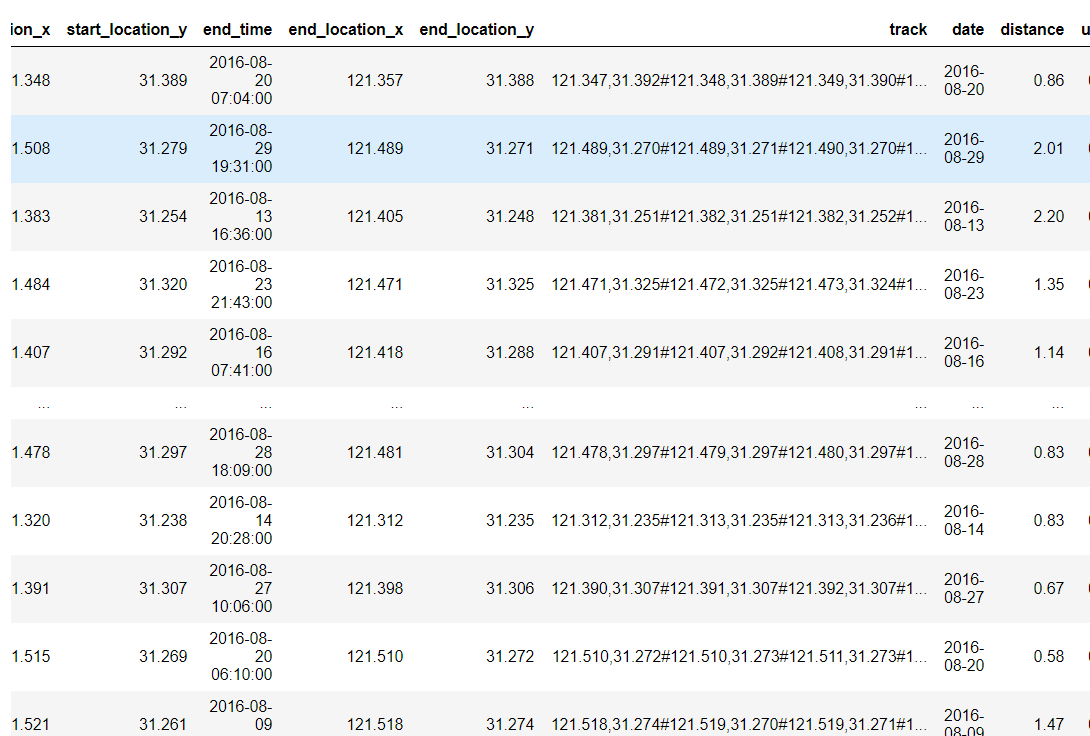Select end_time cell 2016-08-20 06:10:00
This screenshot has height=736, width=1090.
pyautogui.click(x=241, y=657)
